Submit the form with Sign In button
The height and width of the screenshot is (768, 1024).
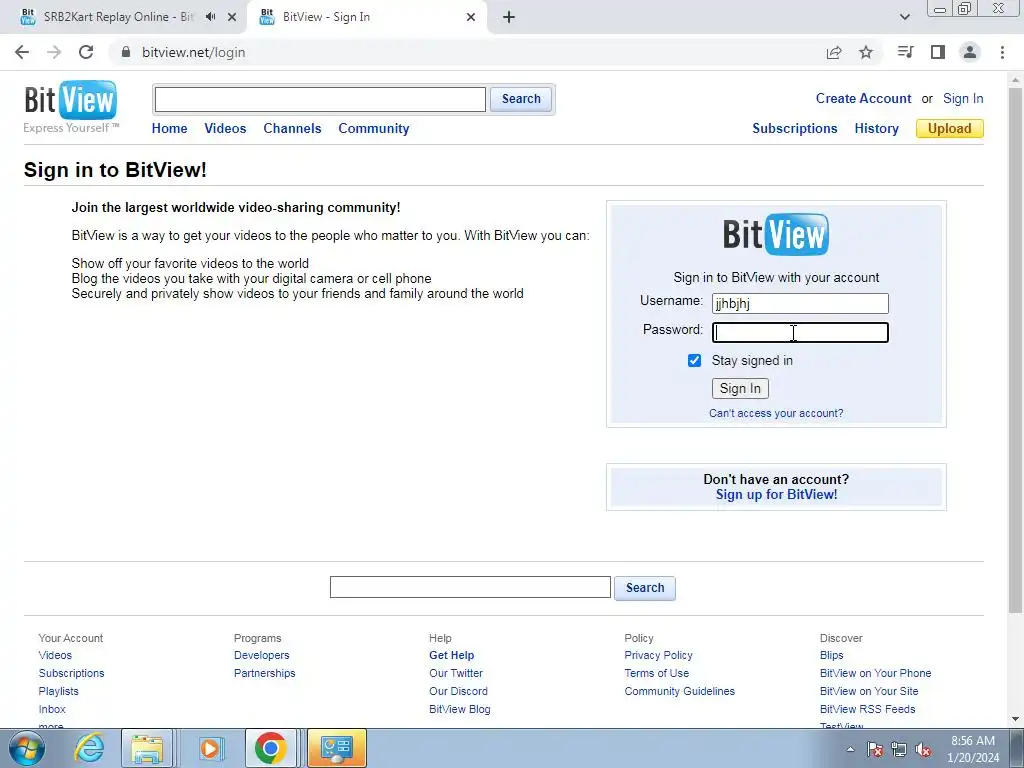740,389
